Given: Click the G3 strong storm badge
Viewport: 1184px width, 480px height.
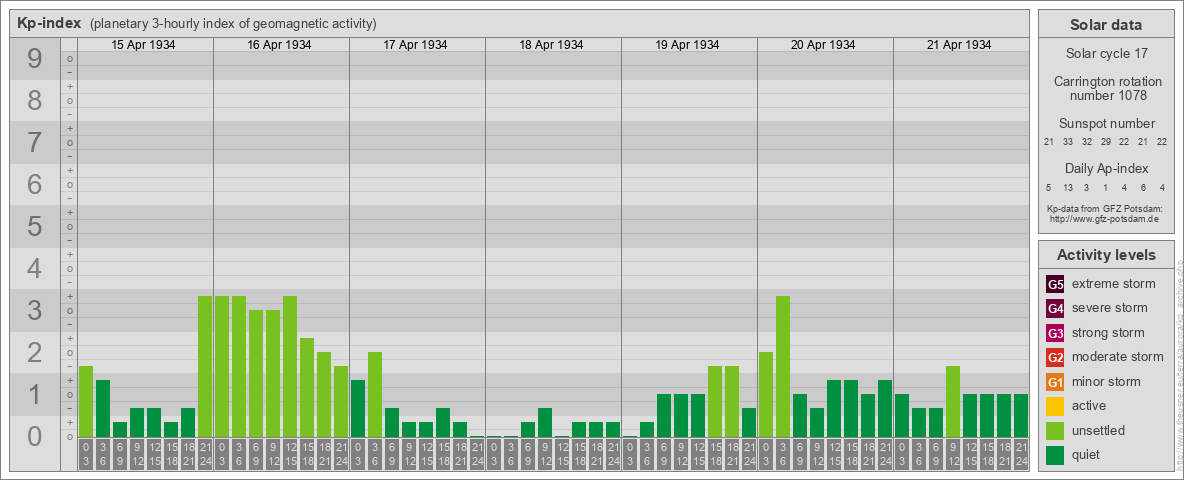Looking at the screenshot, I should pos(1055,333).
